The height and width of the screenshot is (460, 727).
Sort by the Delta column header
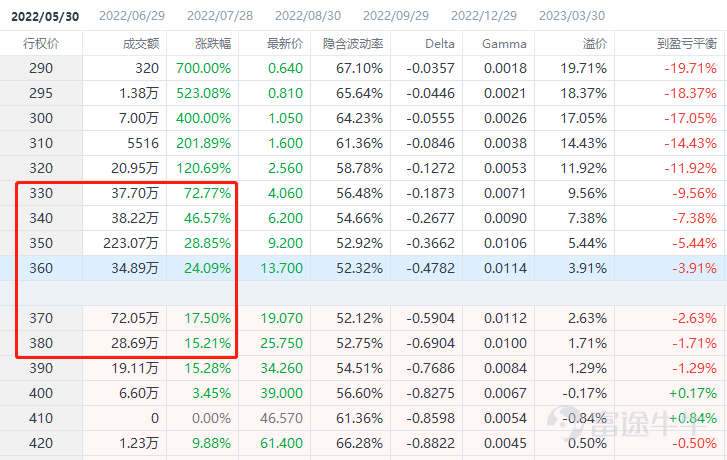click(440, 44)
